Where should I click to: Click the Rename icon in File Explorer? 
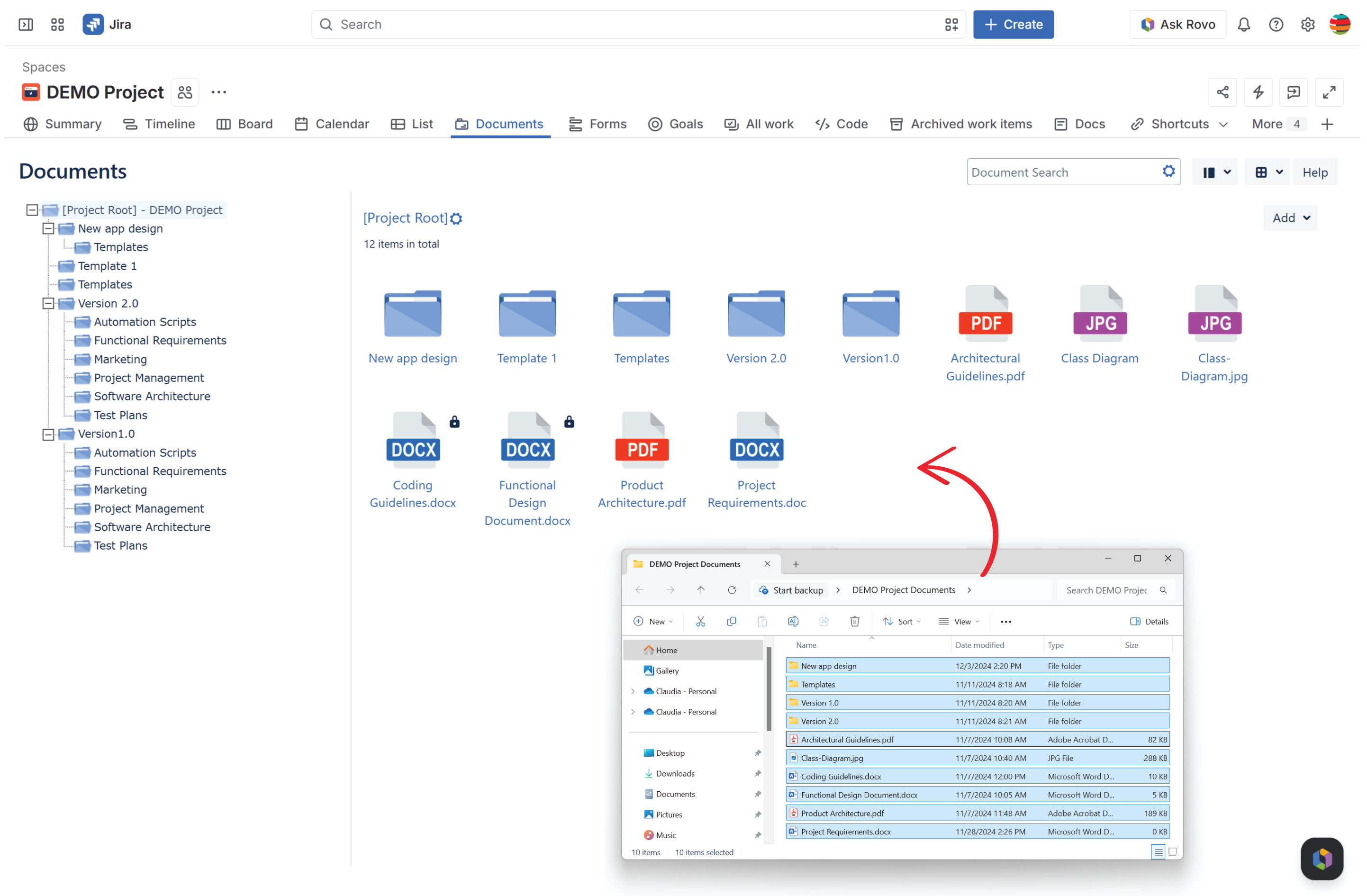click(x=793, y=621)
